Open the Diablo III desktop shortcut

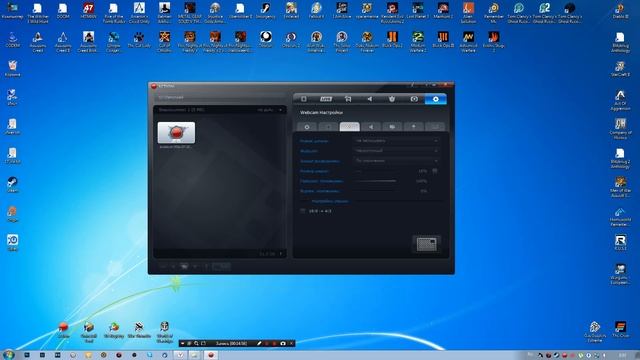click(620, 12)
